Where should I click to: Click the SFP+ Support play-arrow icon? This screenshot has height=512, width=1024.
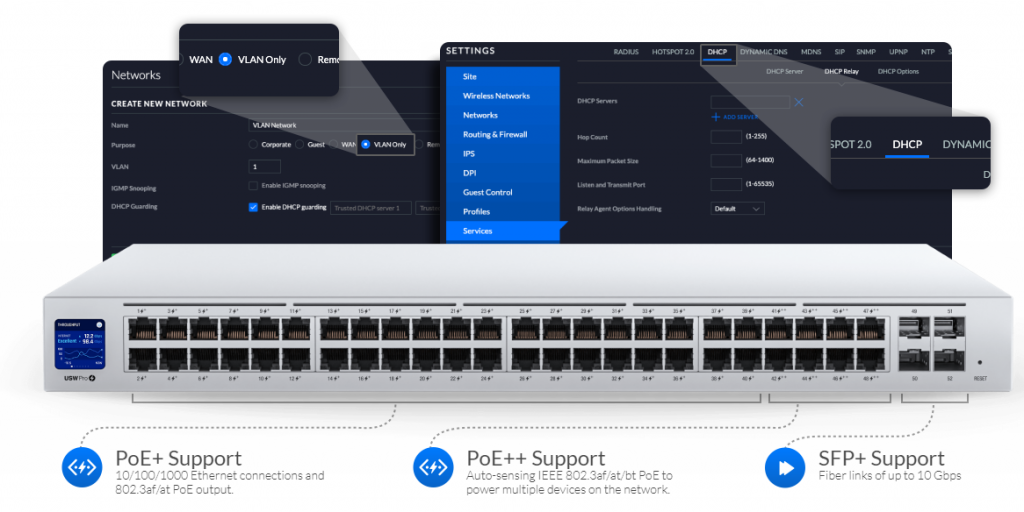pyautogui.click(x=785, y=467)
